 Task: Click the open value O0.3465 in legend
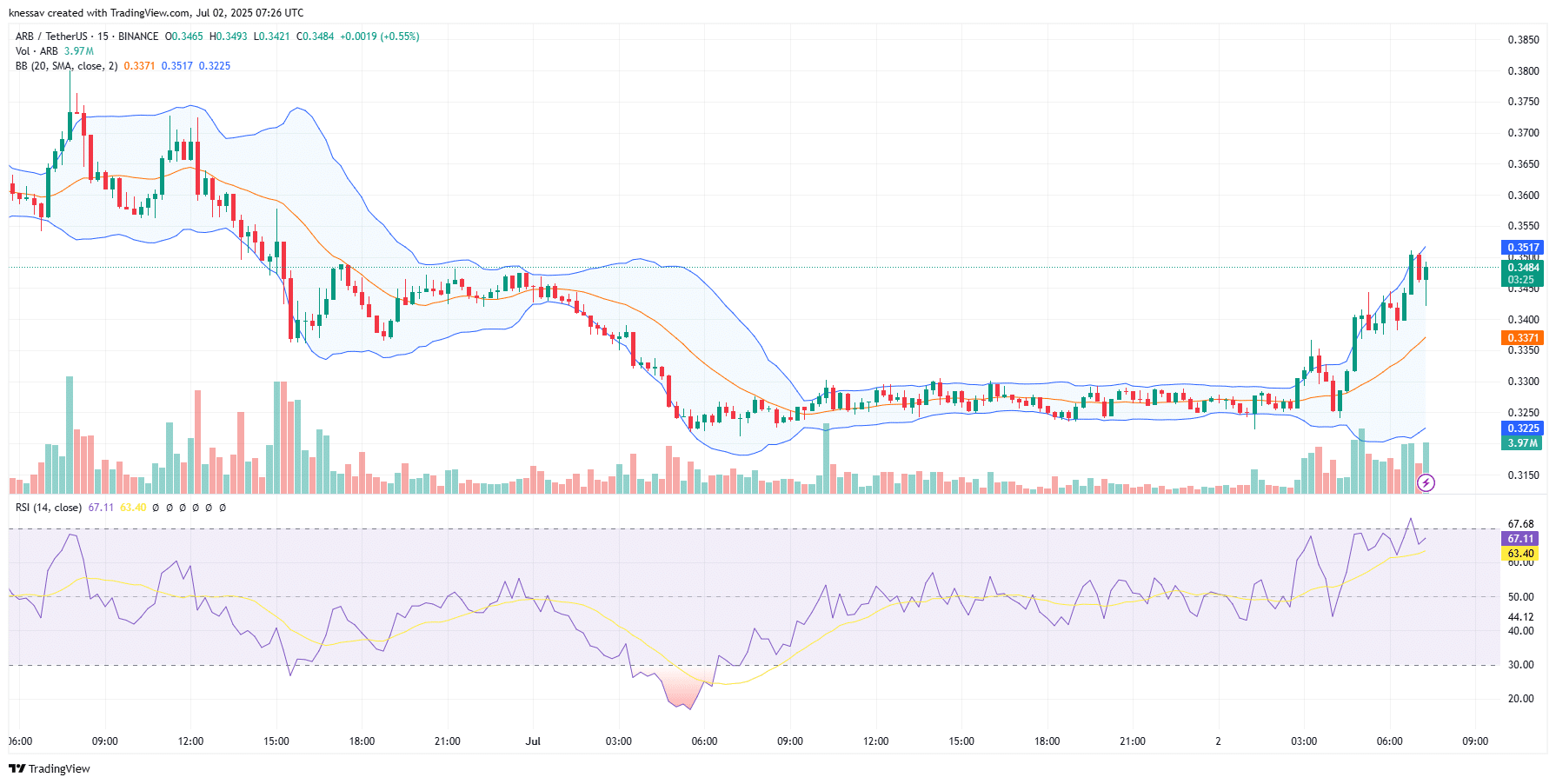[x=184, y=37]
